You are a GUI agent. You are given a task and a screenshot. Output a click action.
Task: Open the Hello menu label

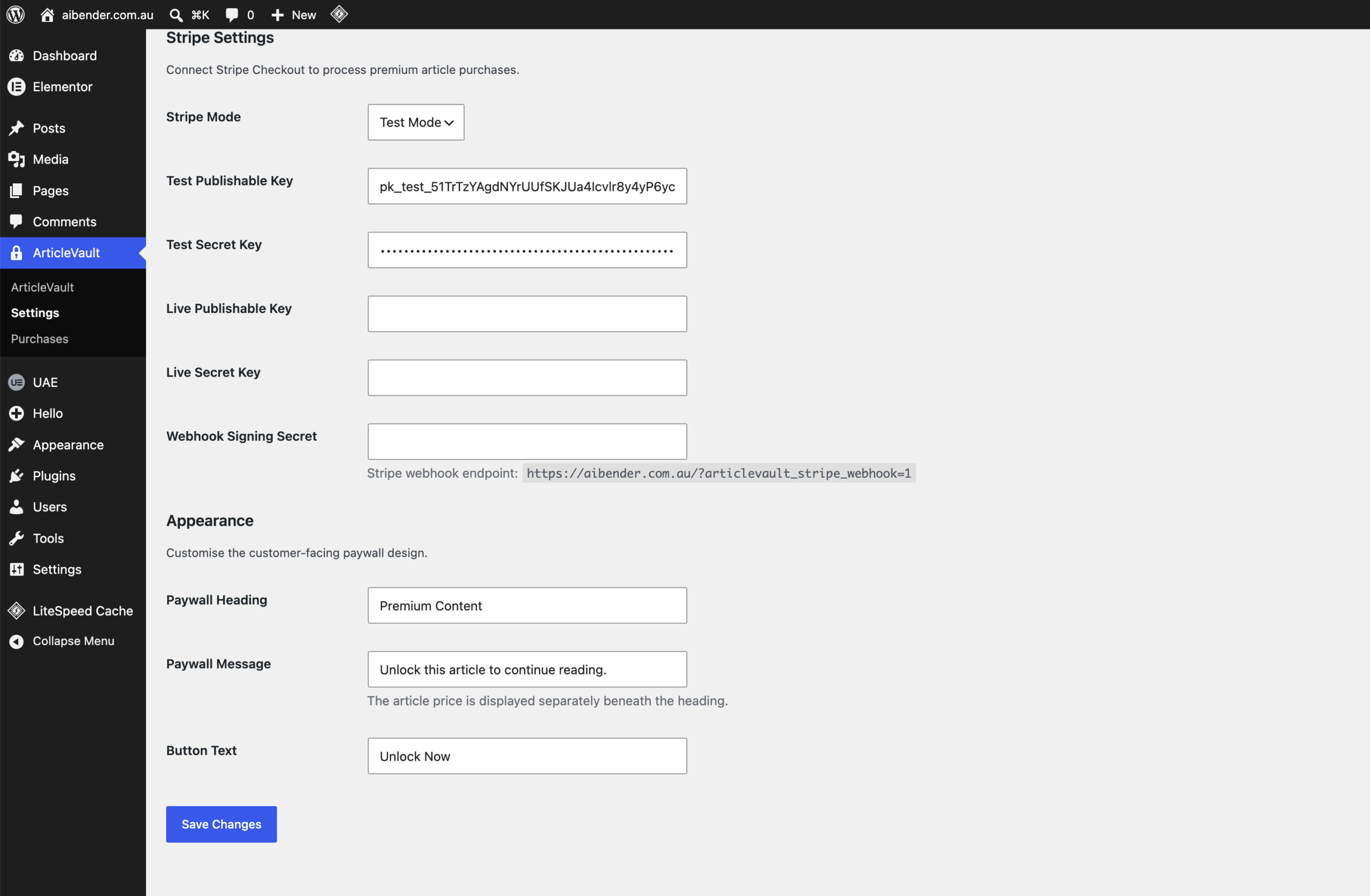(48, 413)
